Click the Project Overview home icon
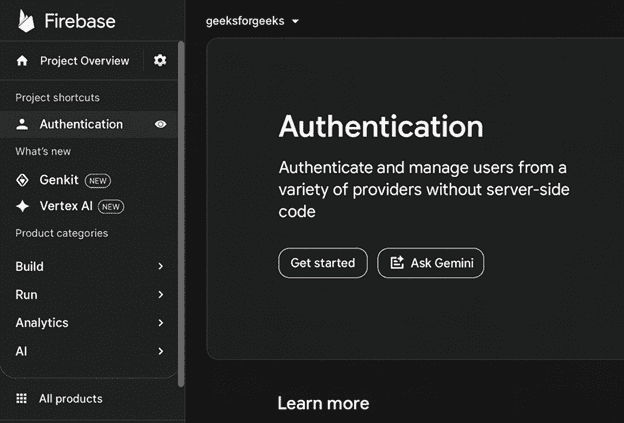The width and height of the screenshot is (624, 423). pos(22,61)
